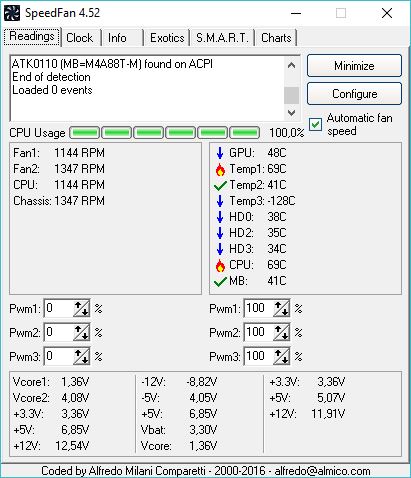Switch to the Clock tab
Screen dimensions: 411x478
click(80, 38)
